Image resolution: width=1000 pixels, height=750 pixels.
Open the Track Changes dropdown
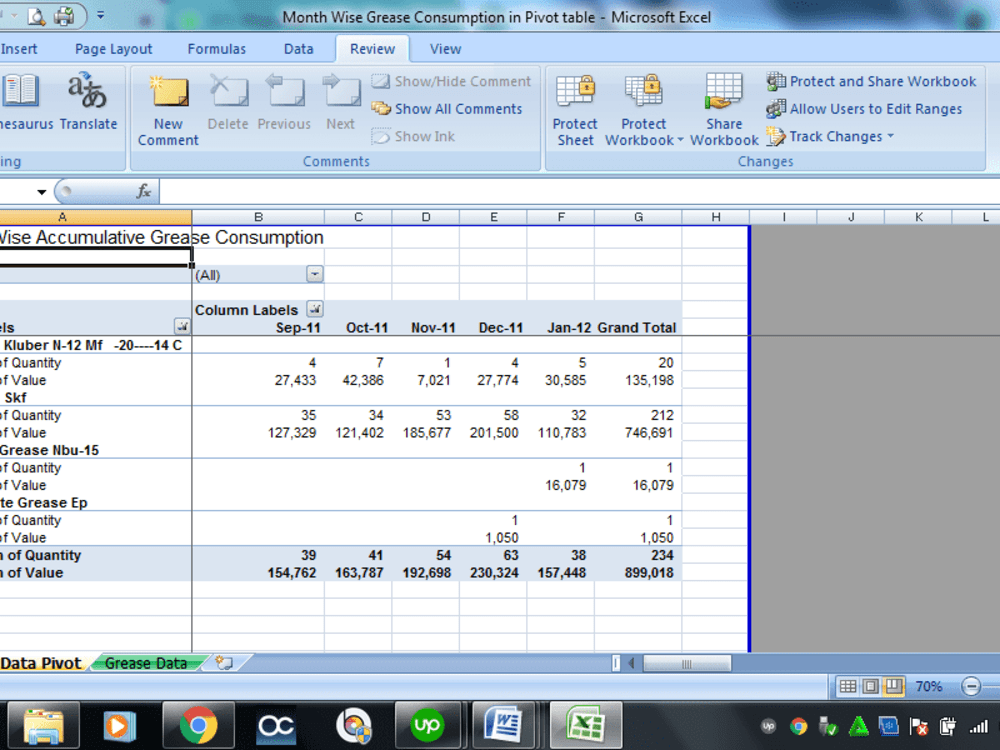pos(830,136)
